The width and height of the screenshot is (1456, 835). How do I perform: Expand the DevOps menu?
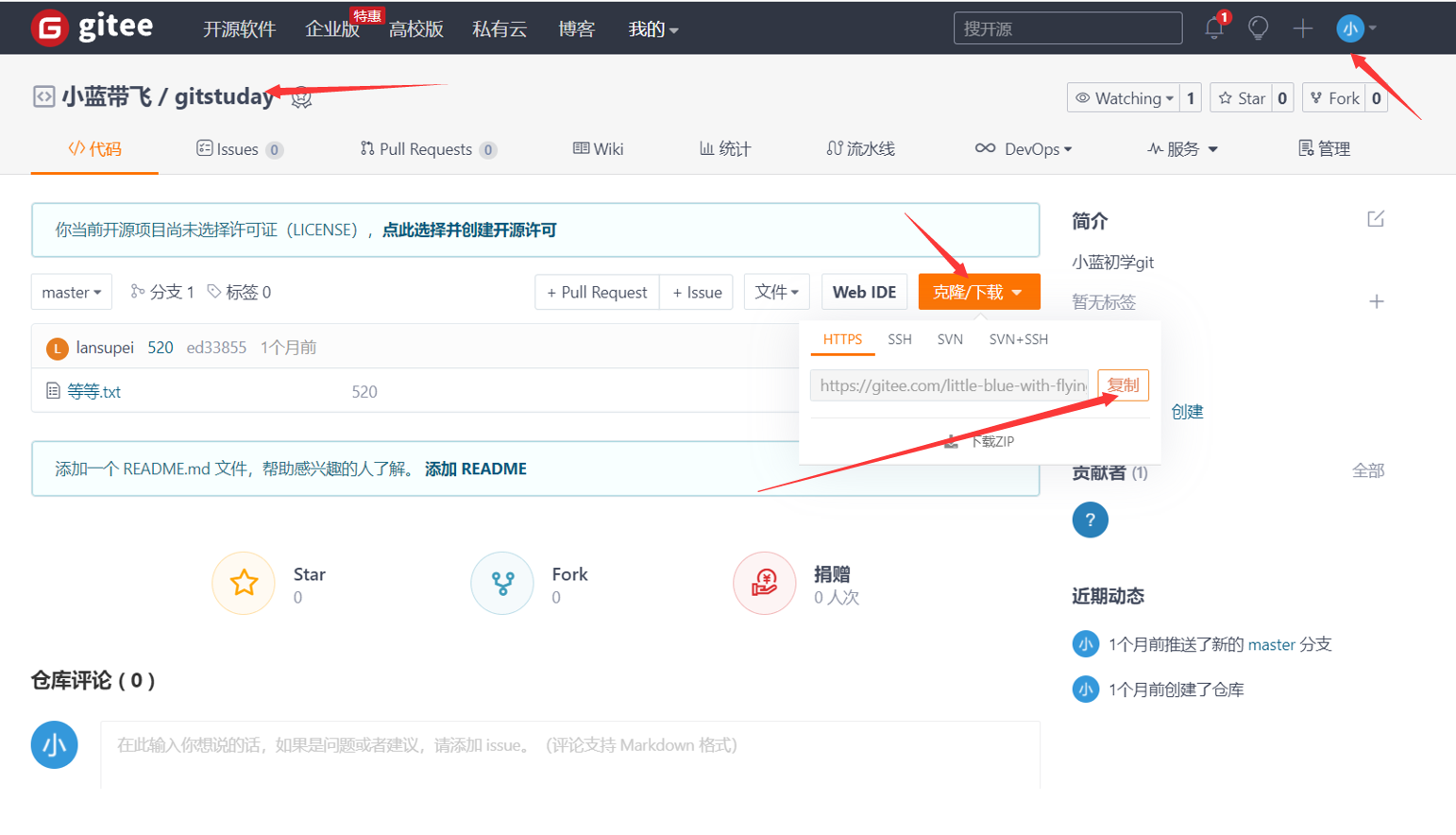(x=1024, y=149)
